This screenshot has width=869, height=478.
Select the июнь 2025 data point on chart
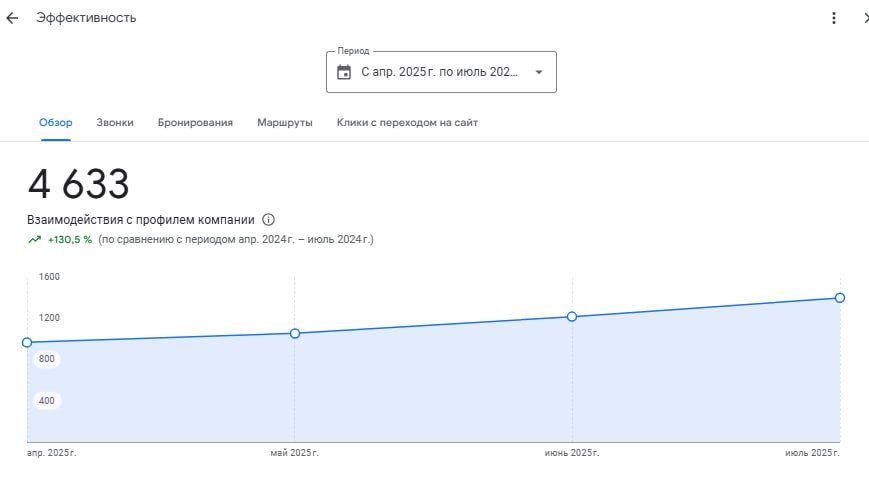coord(572,316)
